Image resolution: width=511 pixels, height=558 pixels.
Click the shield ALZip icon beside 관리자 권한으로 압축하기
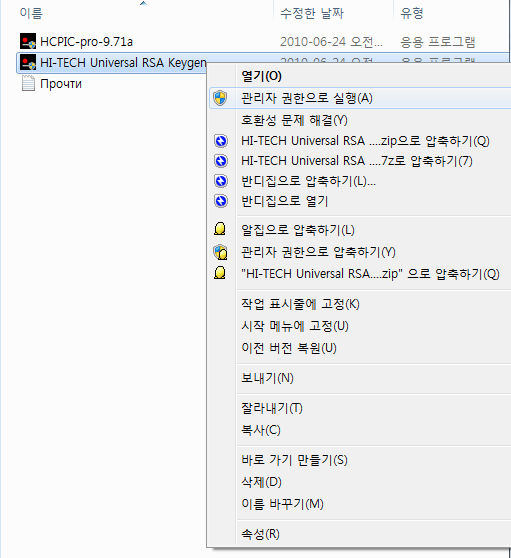[220, 252]
